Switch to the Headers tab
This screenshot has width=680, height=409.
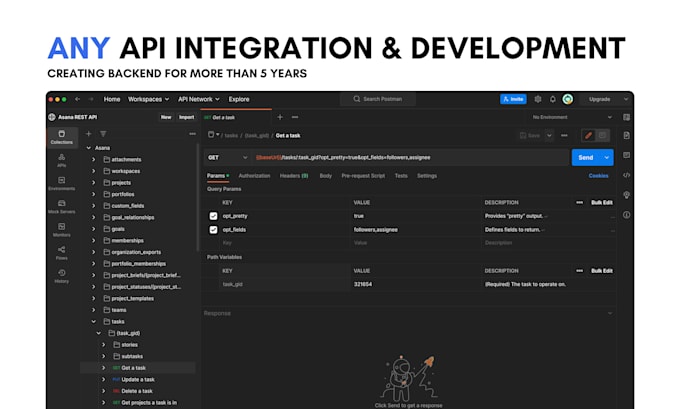click(294, 176)
